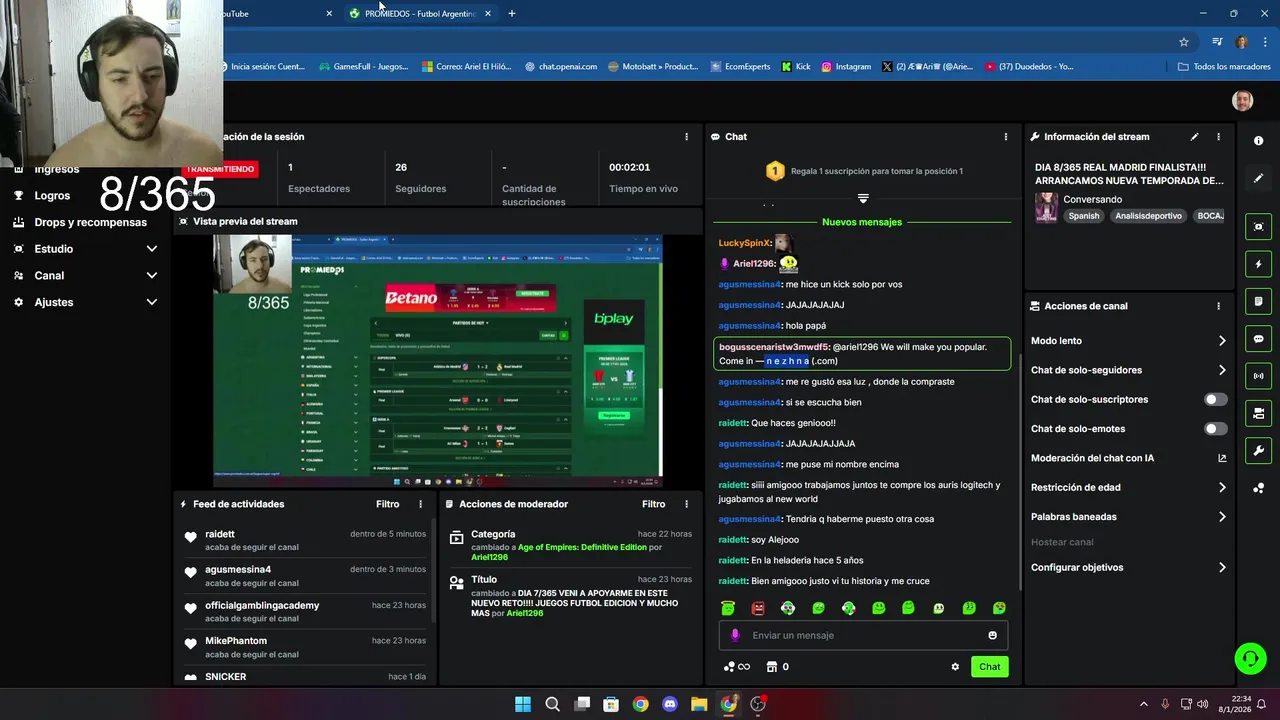1280x720 pixels.
Task: Open Configurar objetivos settings
Action: [x=1128, y=567]
